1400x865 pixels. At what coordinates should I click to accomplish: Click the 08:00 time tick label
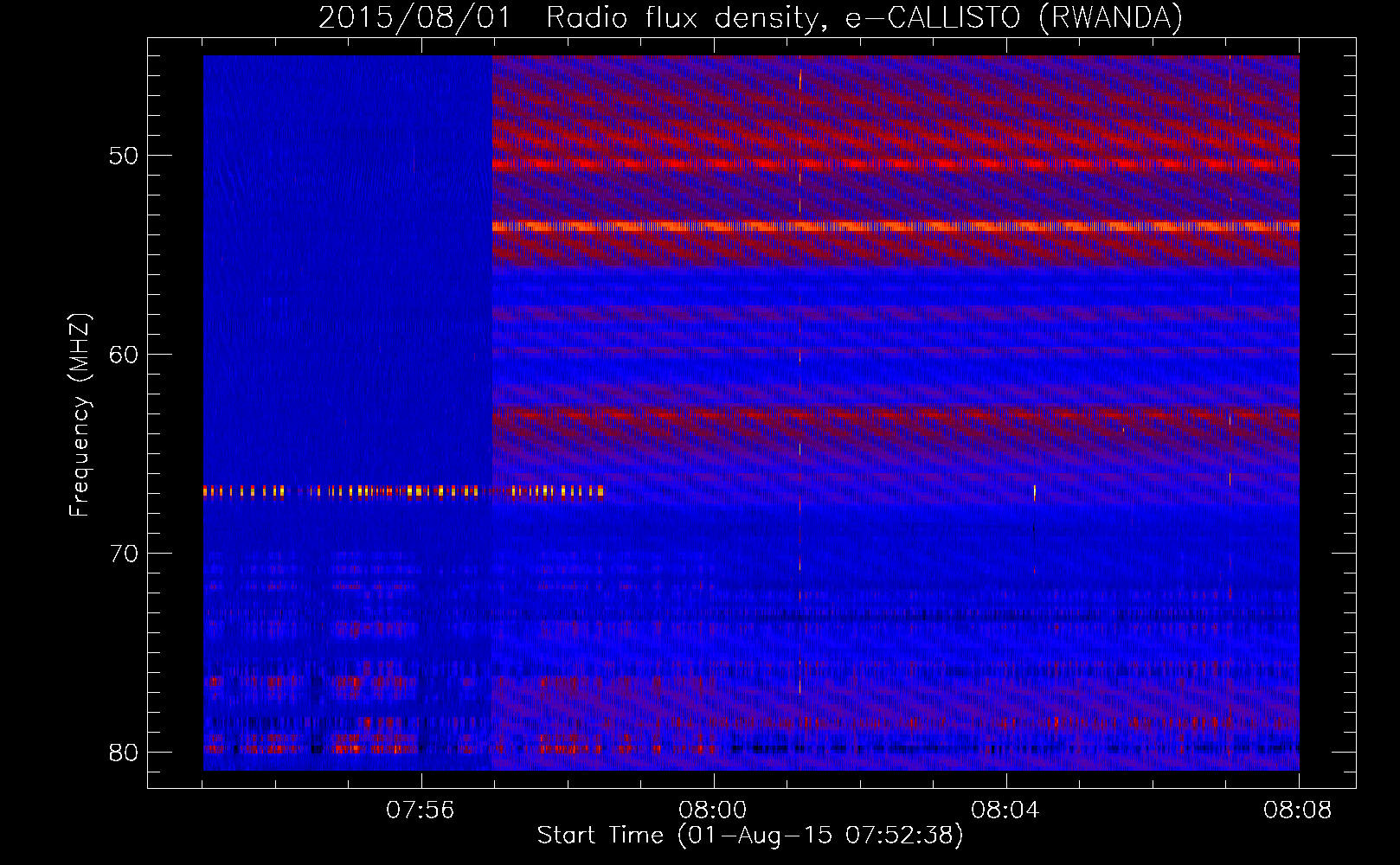(x=713, y=811)
